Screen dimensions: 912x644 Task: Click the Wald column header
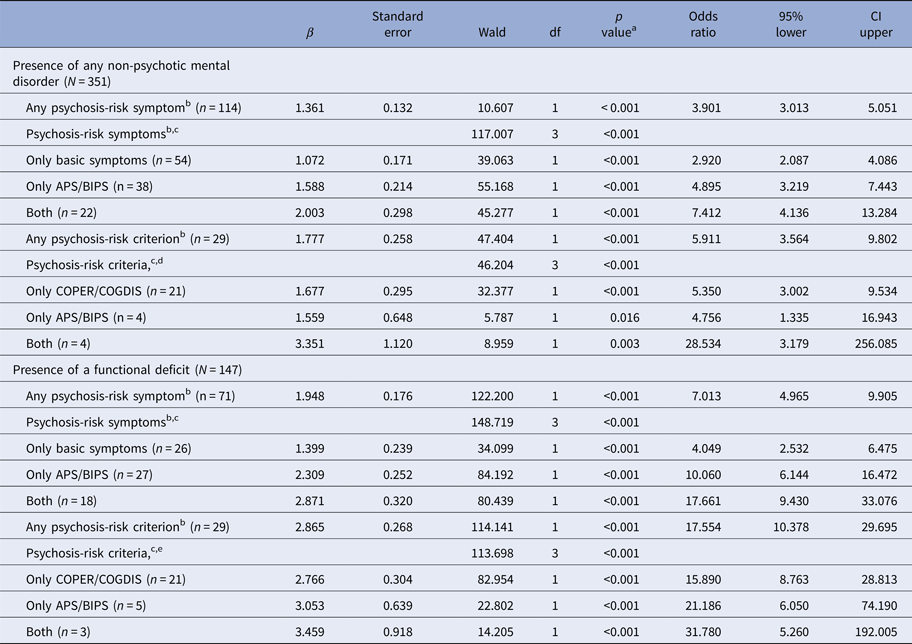(491, 32)
